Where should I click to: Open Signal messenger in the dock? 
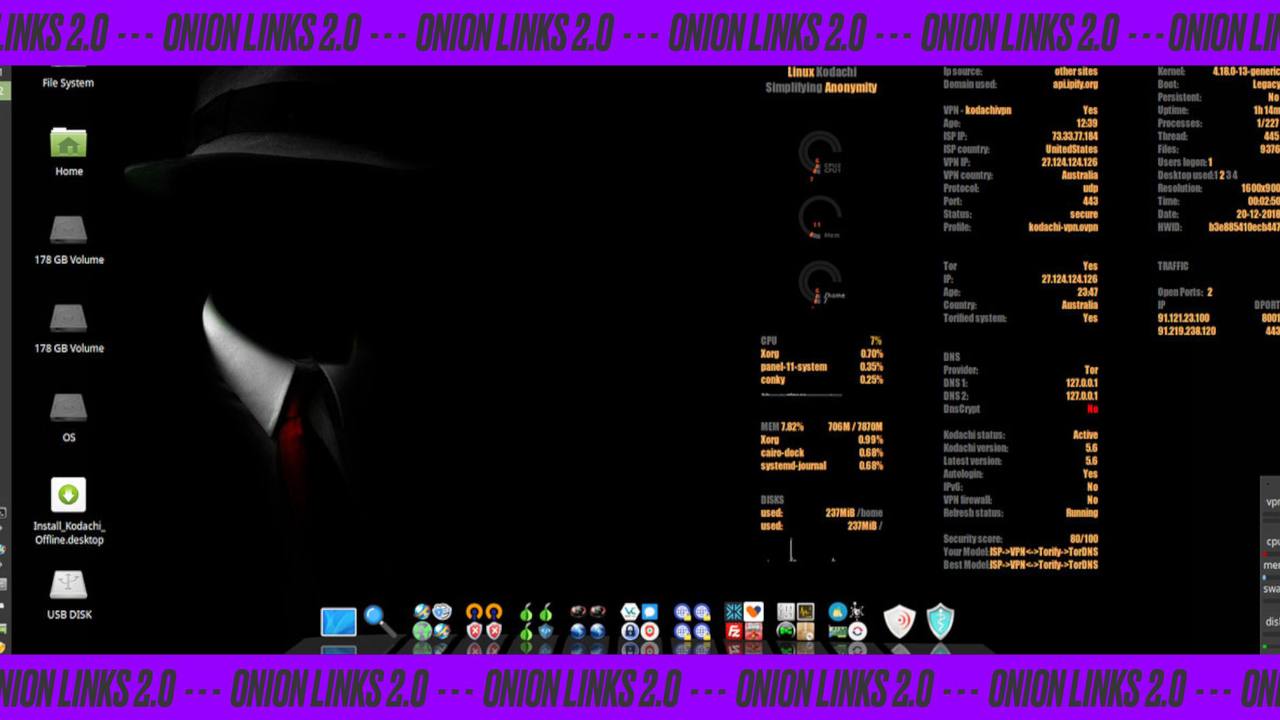point(650,611)
